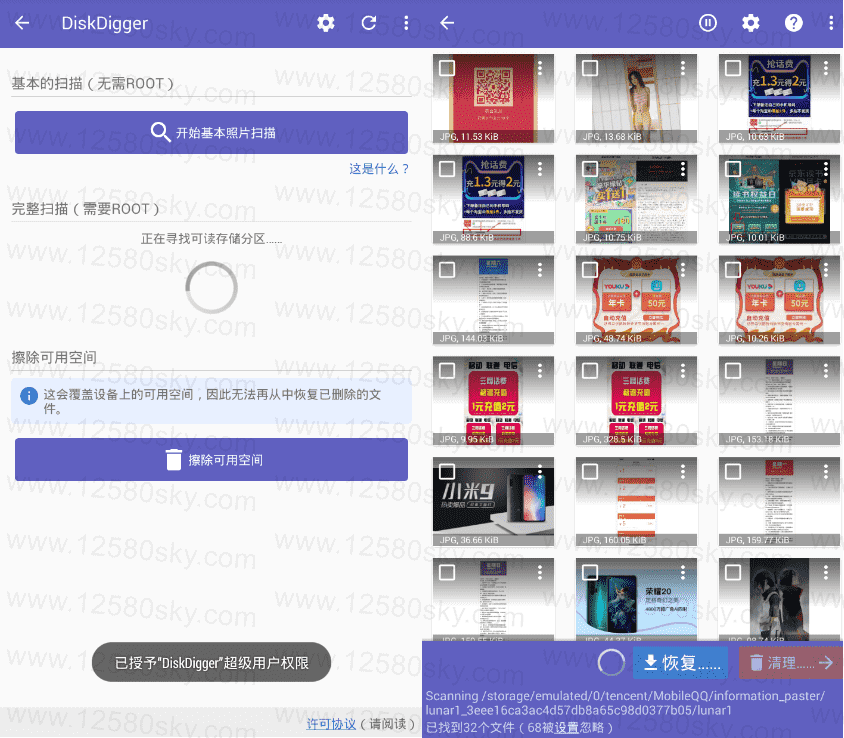The width and height of the screenshot is (844, 738).
Task: Open overflow menu on scan results toolbar
Action: 831,23
